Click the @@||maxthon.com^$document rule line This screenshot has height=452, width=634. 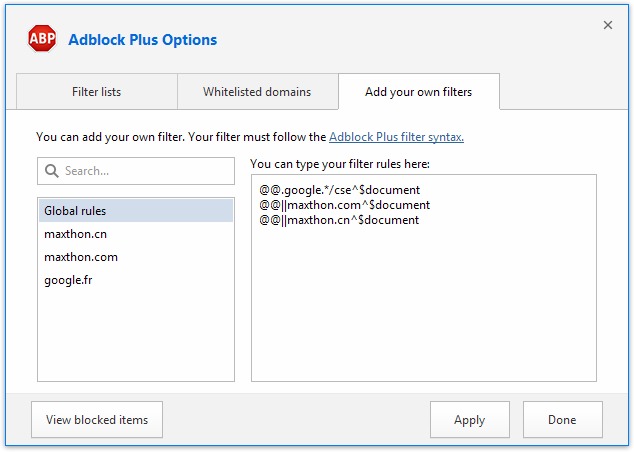click(344, 205)
